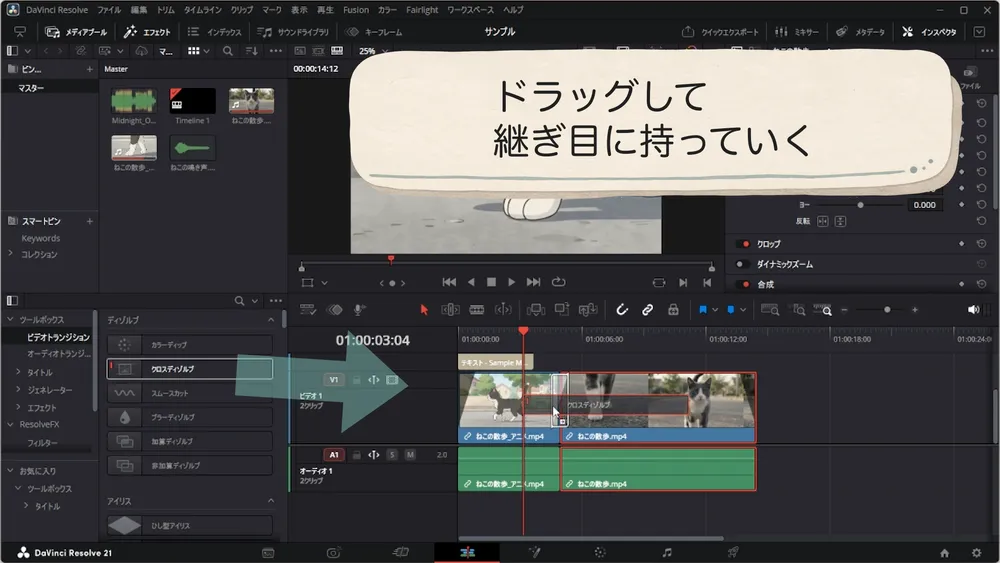This screenshot has height=563, width=1000.
Task: Open the Fusion menu
Action: (356, 10)
